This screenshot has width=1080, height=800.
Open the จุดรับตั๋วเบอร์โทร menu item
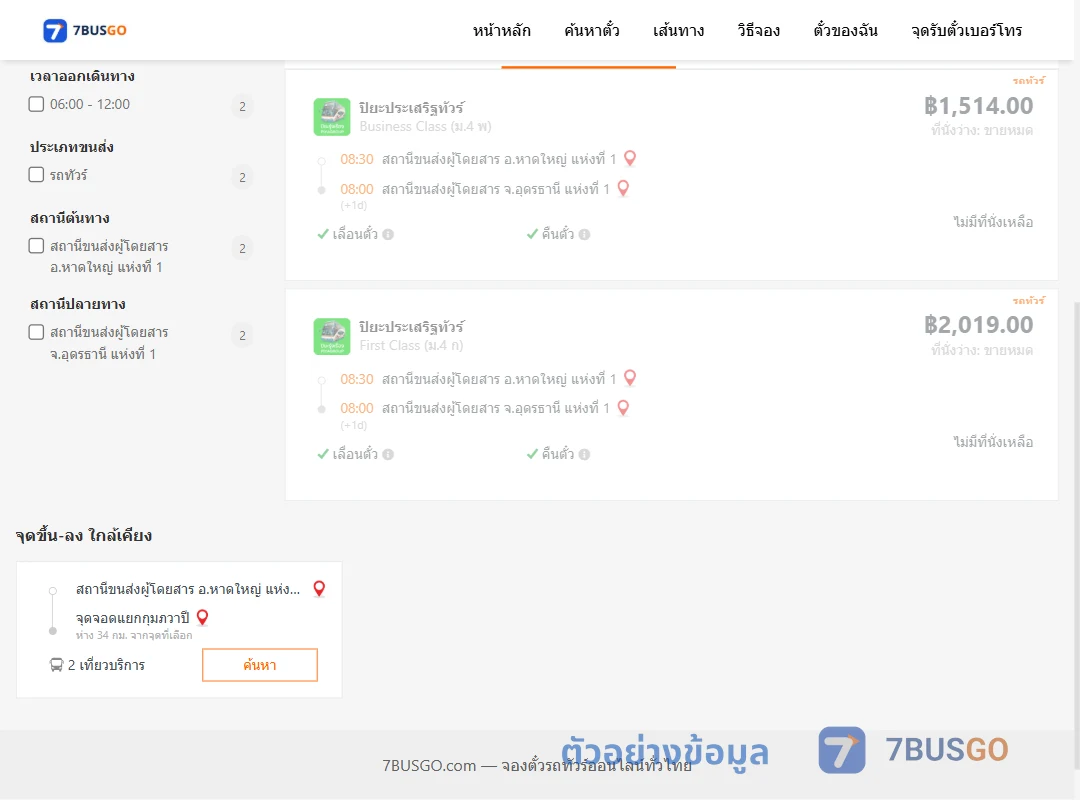click(x=966, y=30)
